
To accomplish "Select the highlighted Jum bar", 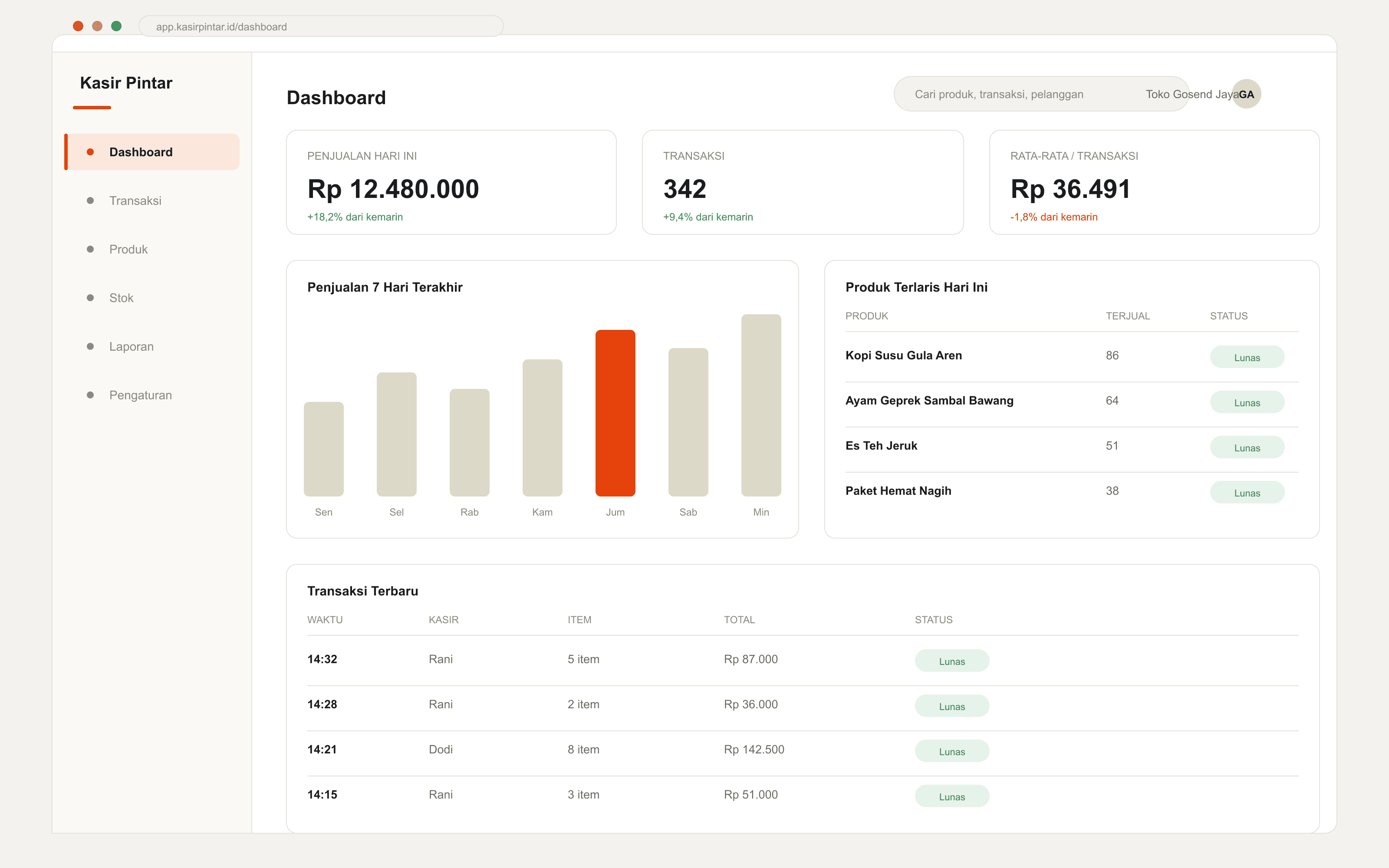I will 616,413.
